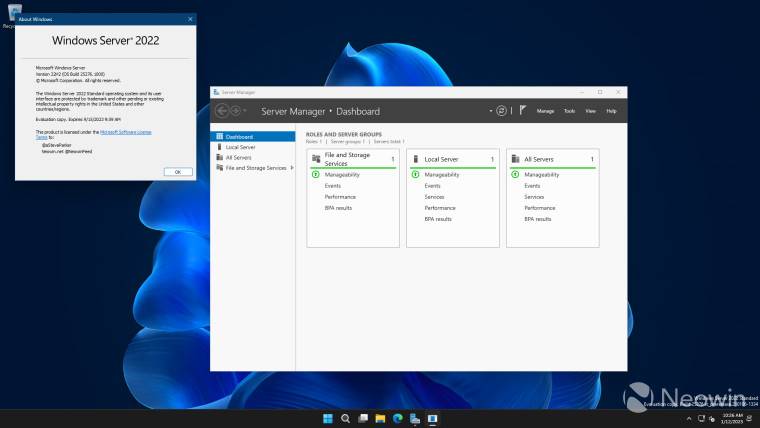Open the View menu
Screen dimensions: 760x428
pos(590,111)
